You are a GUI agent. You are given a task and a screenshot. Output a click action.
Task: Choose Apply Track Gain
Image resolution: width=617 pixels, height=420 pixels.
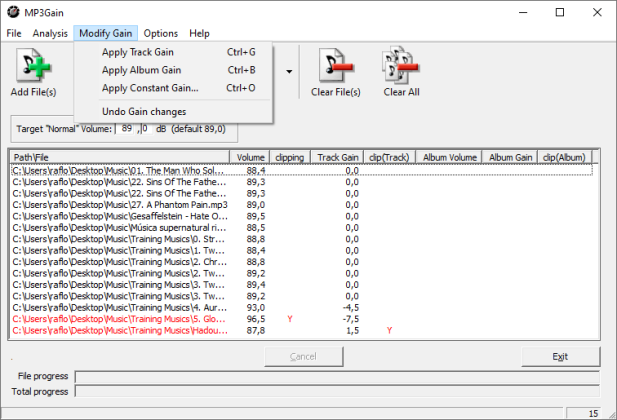point(173,52)
